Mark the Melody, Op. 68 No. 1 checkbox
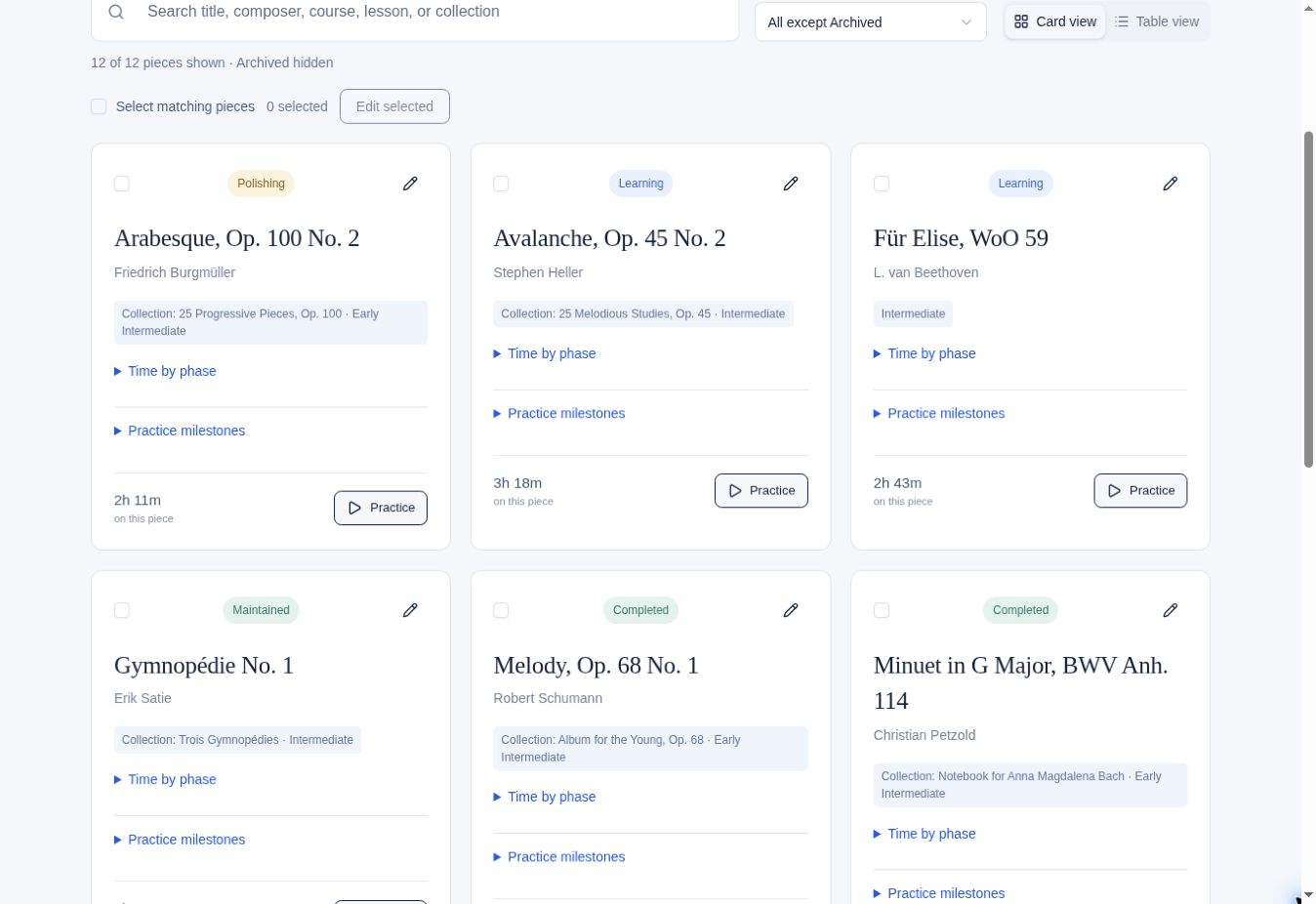This screenshot has width=1316, height=904. pos(501,610)
